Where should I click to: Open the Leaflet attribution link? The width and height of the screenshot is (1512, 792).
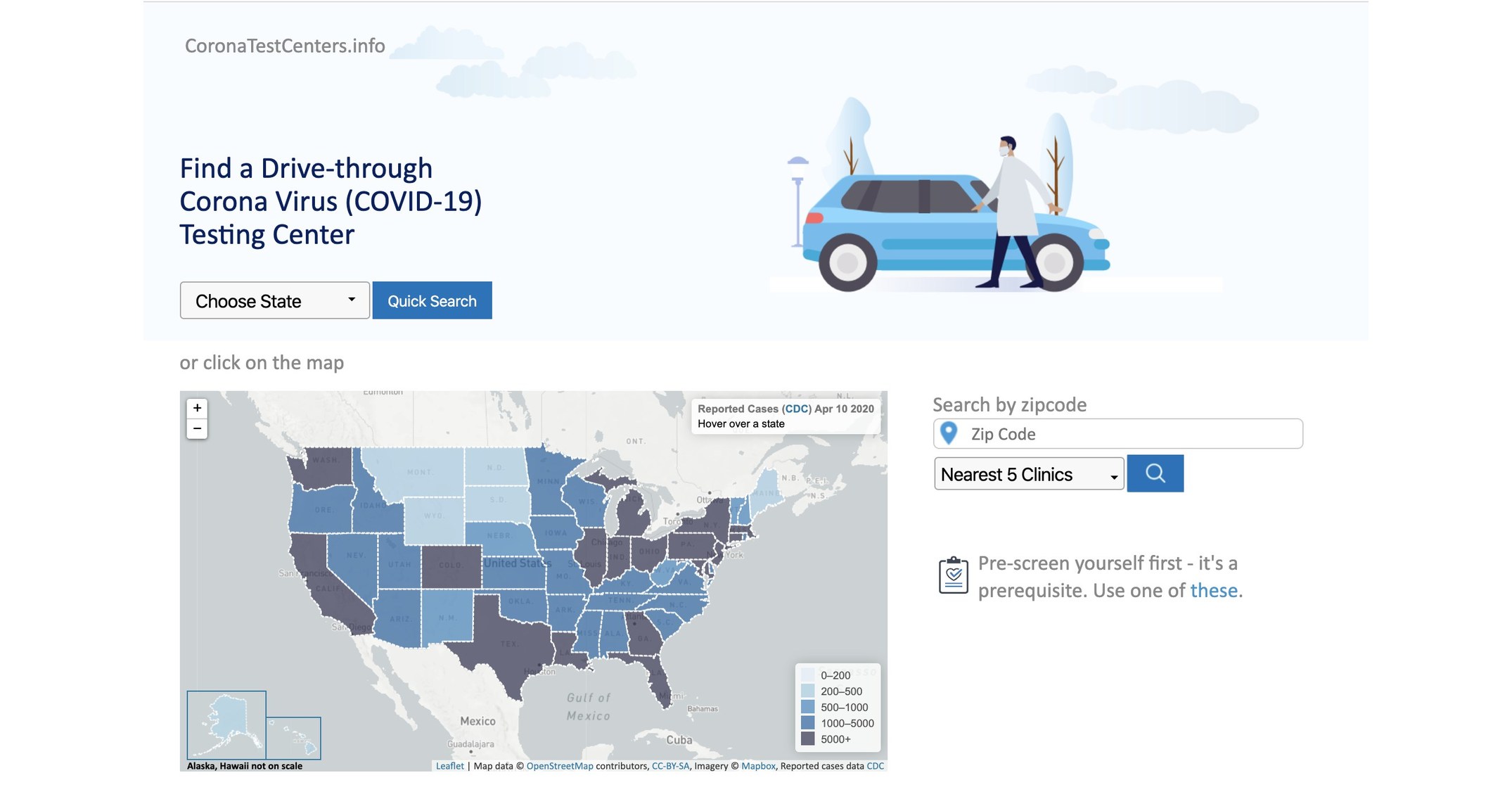[449, 766]
